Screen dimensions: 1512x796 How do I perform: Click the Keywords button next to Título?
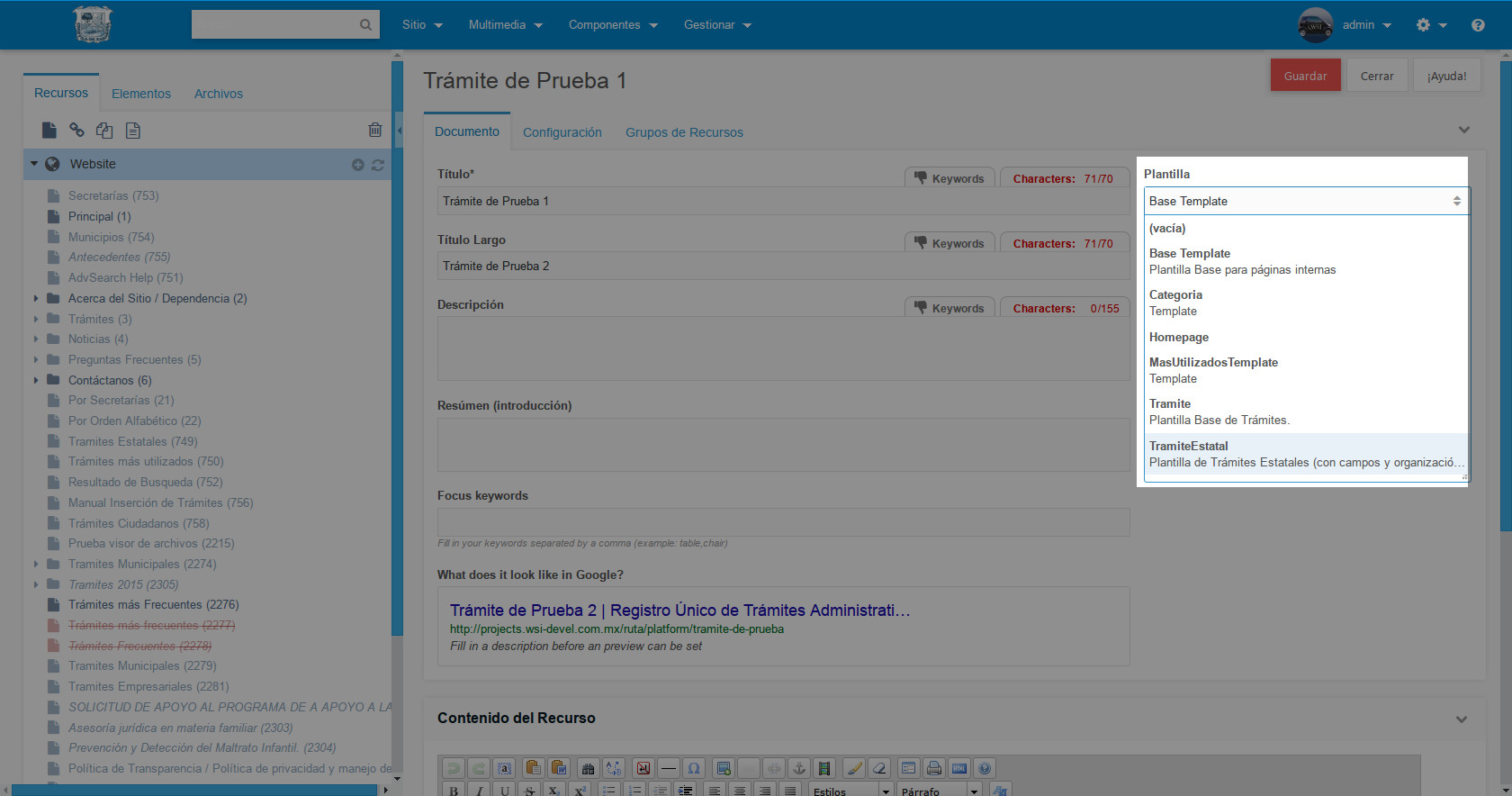pyautogui.click(x=949, y=178)
